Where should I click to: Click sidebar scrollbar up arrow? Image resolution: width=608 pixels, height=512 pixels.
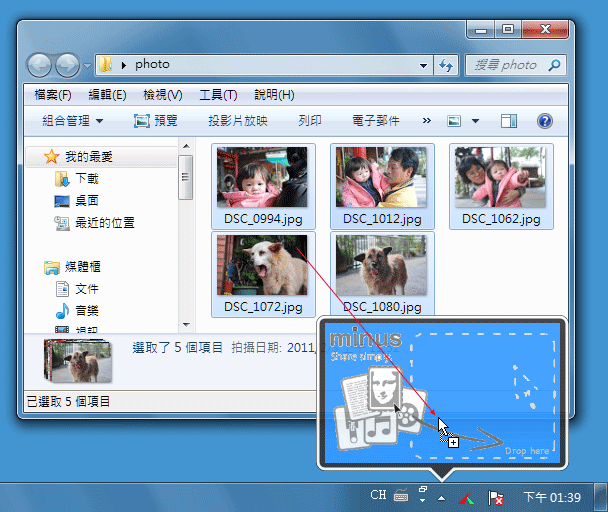[186, 146]
